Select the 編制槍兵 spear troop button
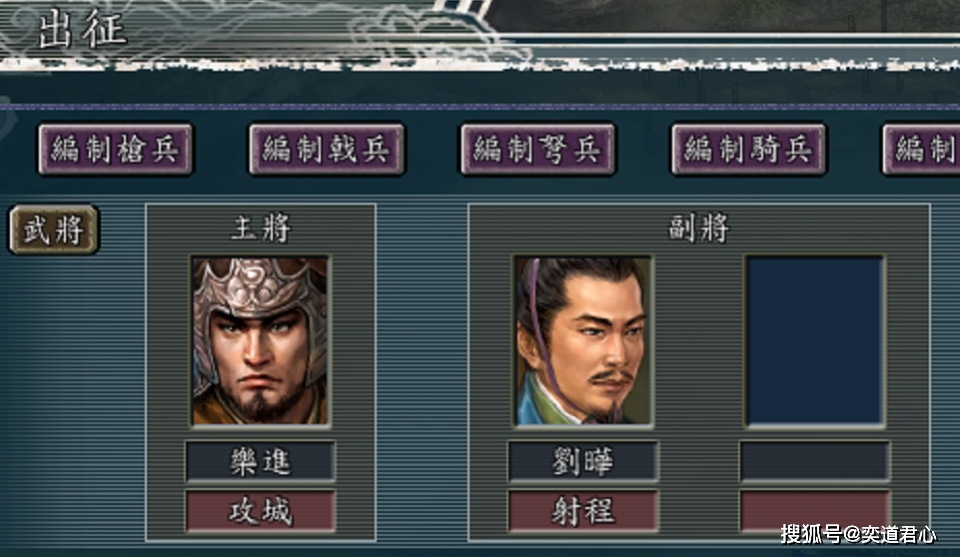This screenshot has width=960, height=557. point(115,149)
